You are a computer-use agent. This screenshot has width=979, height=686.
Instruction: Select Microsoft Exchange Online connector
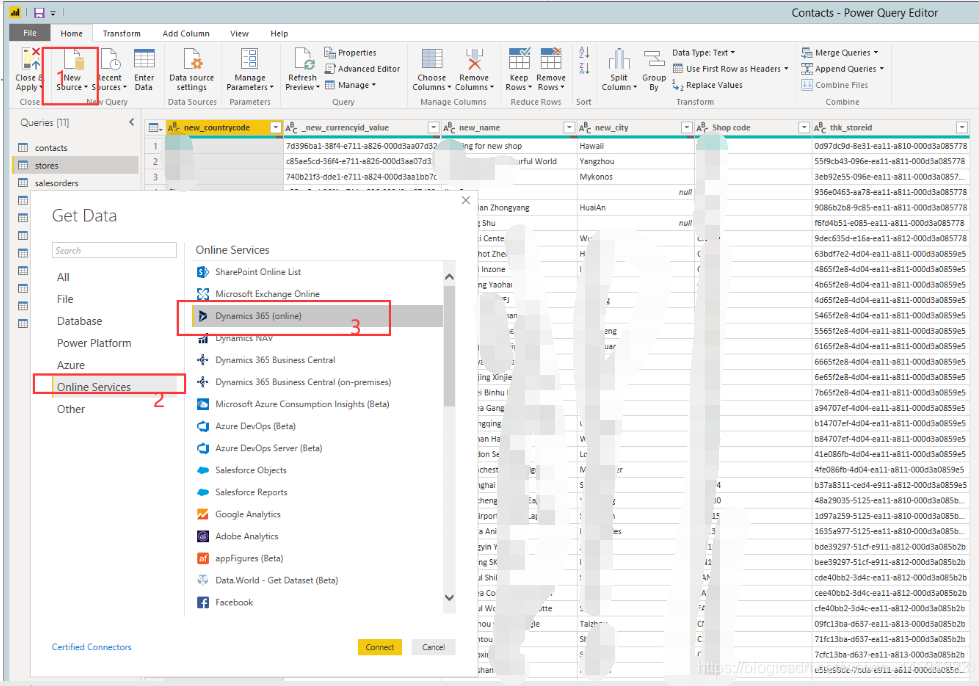[x=317, y=293]
